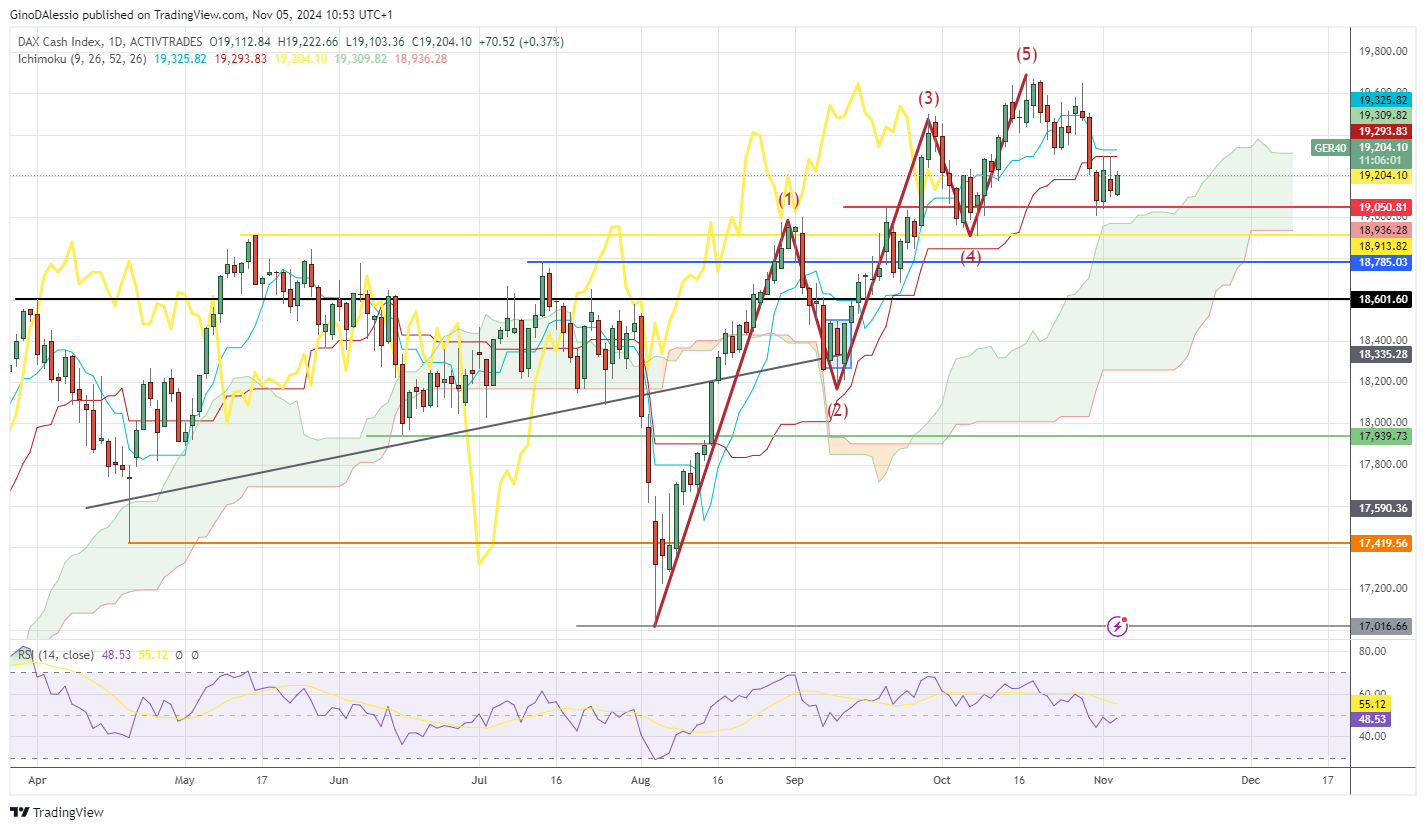Screen dimensions: 1426x830
Task: Click the Oct label on time axis
Action: tap(940, 778)
